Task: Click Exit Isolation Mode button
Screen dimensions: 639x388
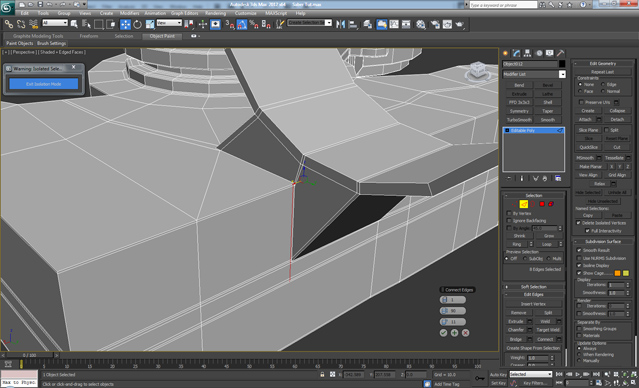Action: point(44,84)
